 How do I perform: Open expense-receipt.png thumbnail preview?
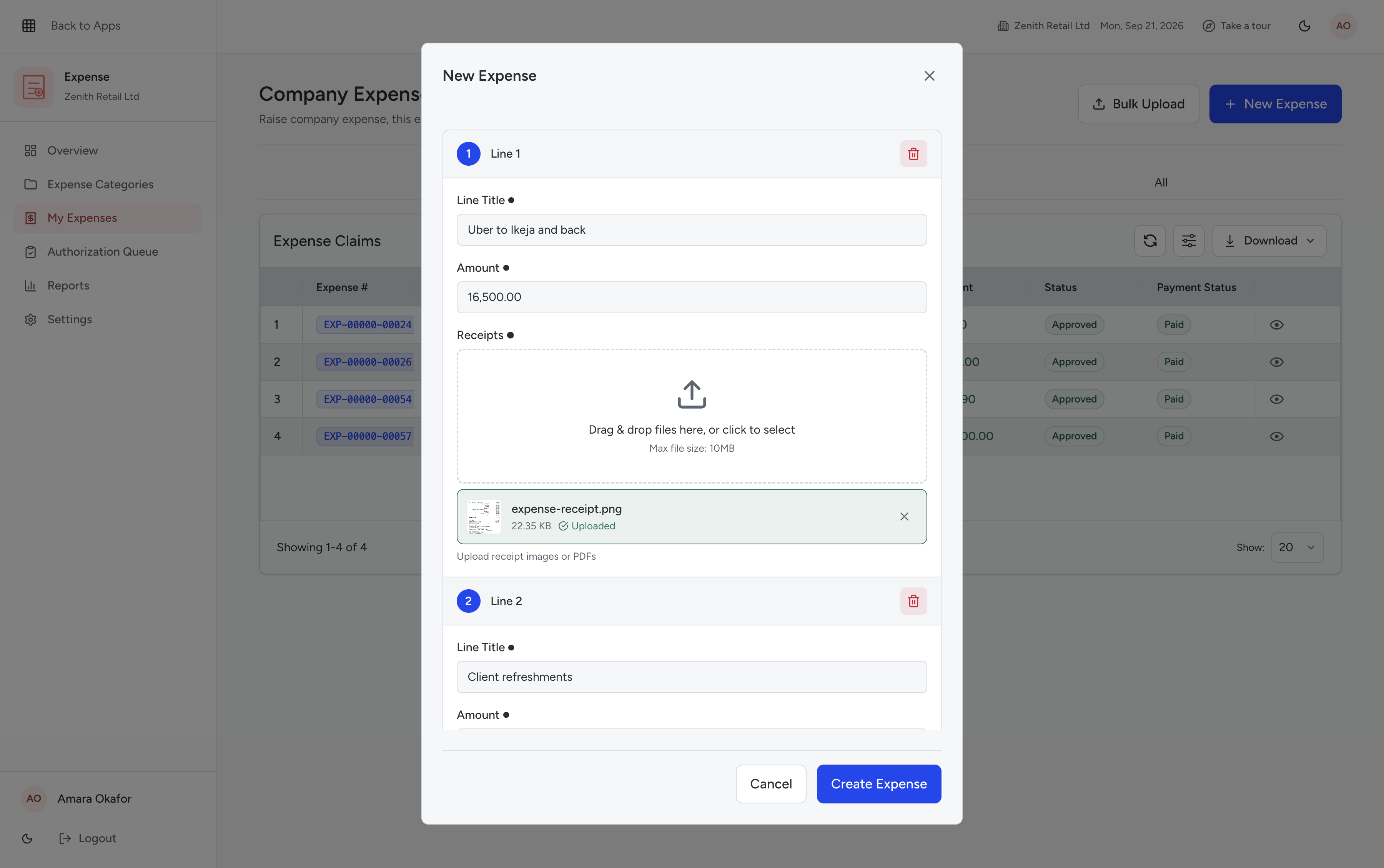(x=484, y=517)
